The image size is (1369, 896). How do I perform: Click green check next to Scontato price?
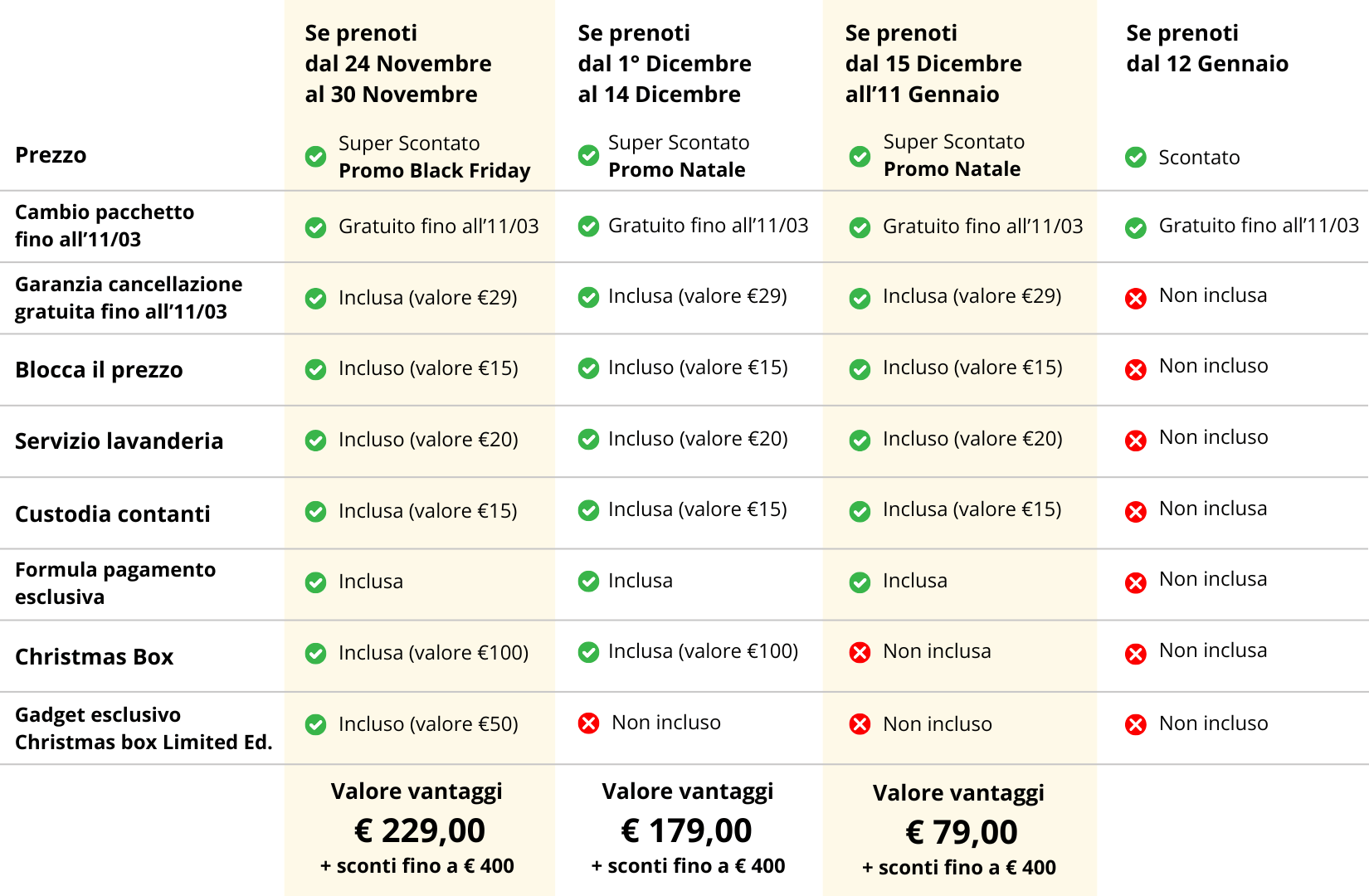(x=1135, y=158)
